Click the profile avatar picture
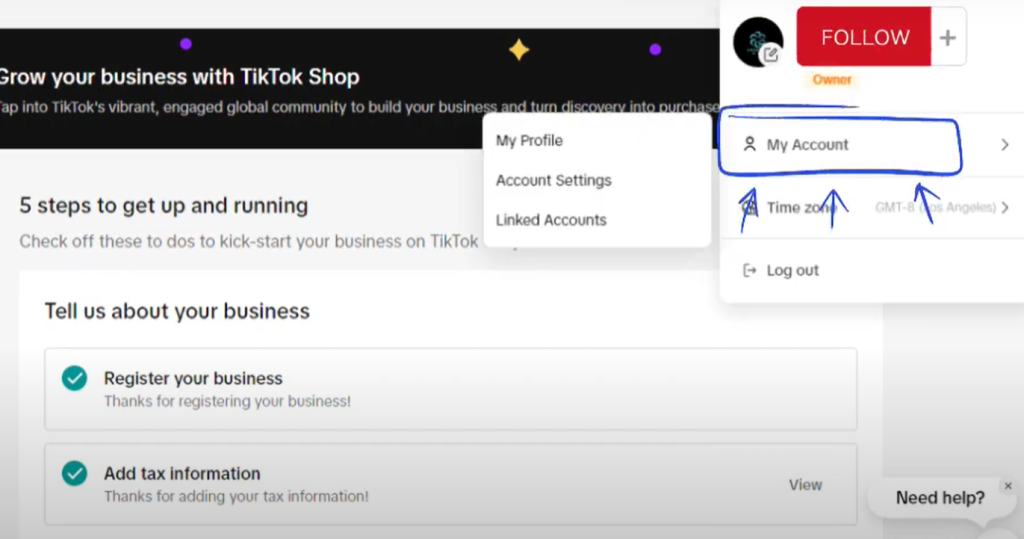The height and width of the screenshot is (539, 1024). 758,42
